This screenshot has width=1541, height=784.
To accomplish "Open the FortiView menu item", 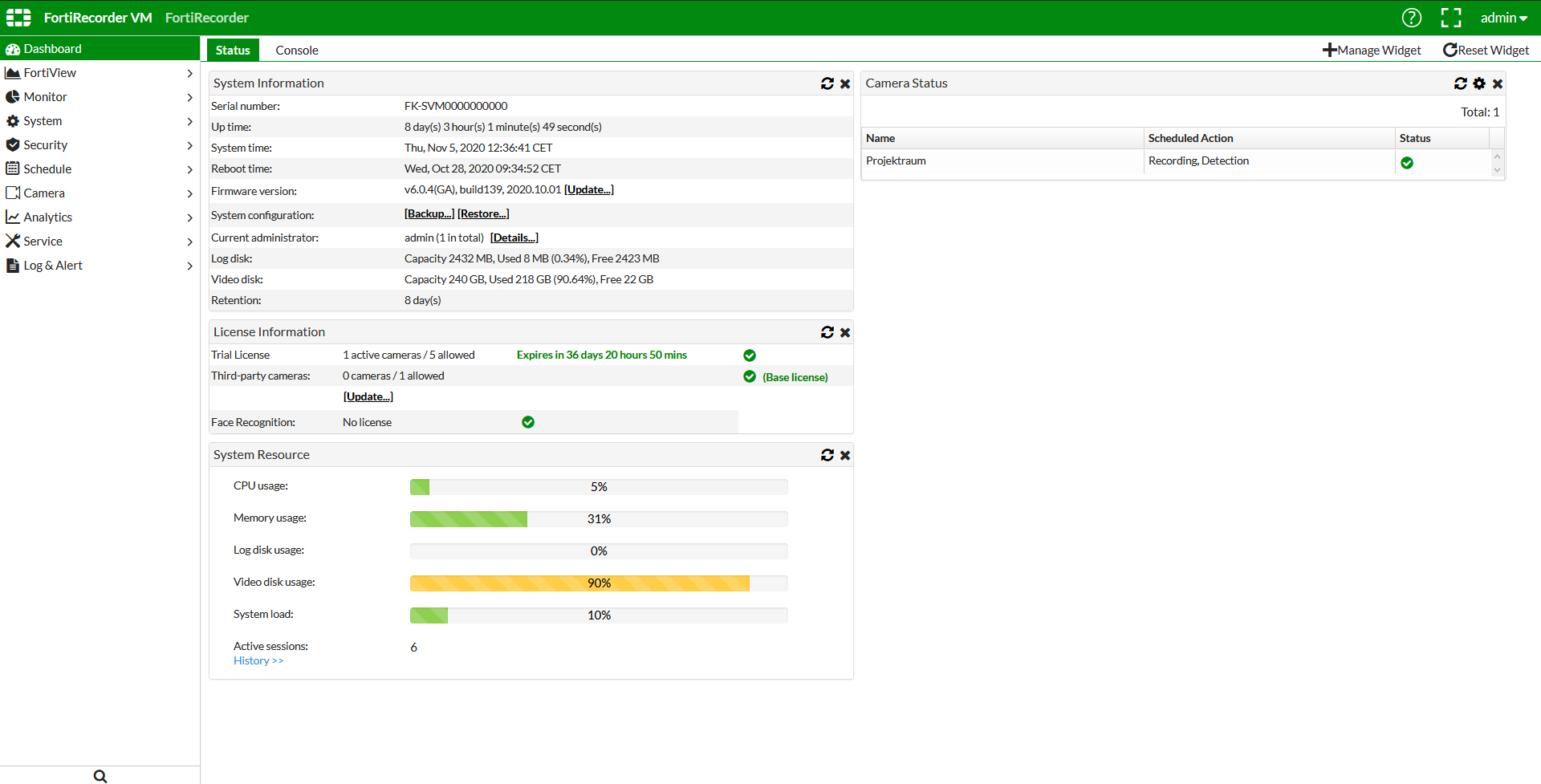I will coord(100,73).
